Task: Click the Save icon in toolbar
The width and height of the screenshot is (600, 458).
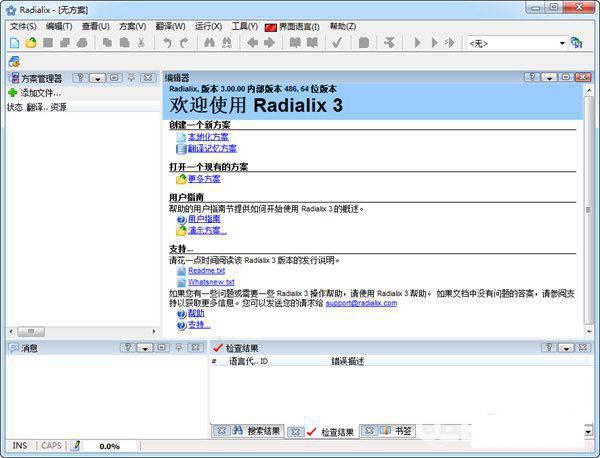Action: tap(48, 43)
